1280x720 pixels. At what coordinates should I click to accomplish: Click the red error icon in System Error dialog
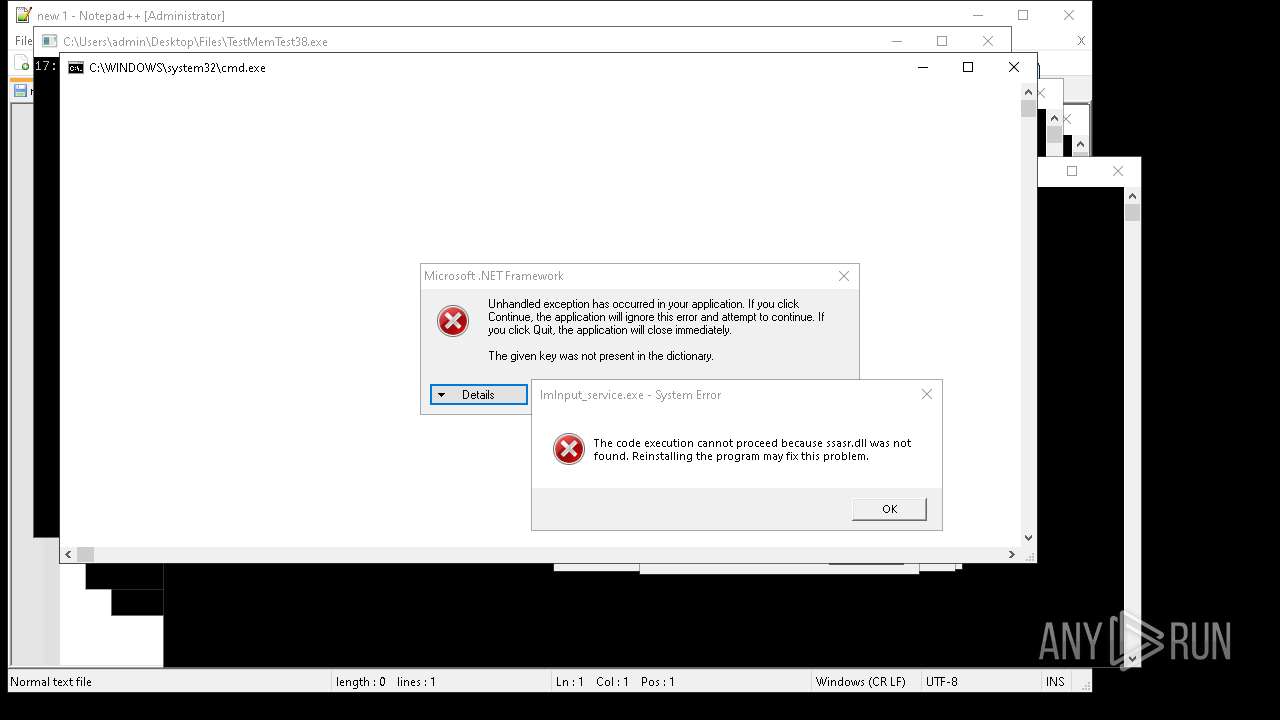click(x=568, y=449)
